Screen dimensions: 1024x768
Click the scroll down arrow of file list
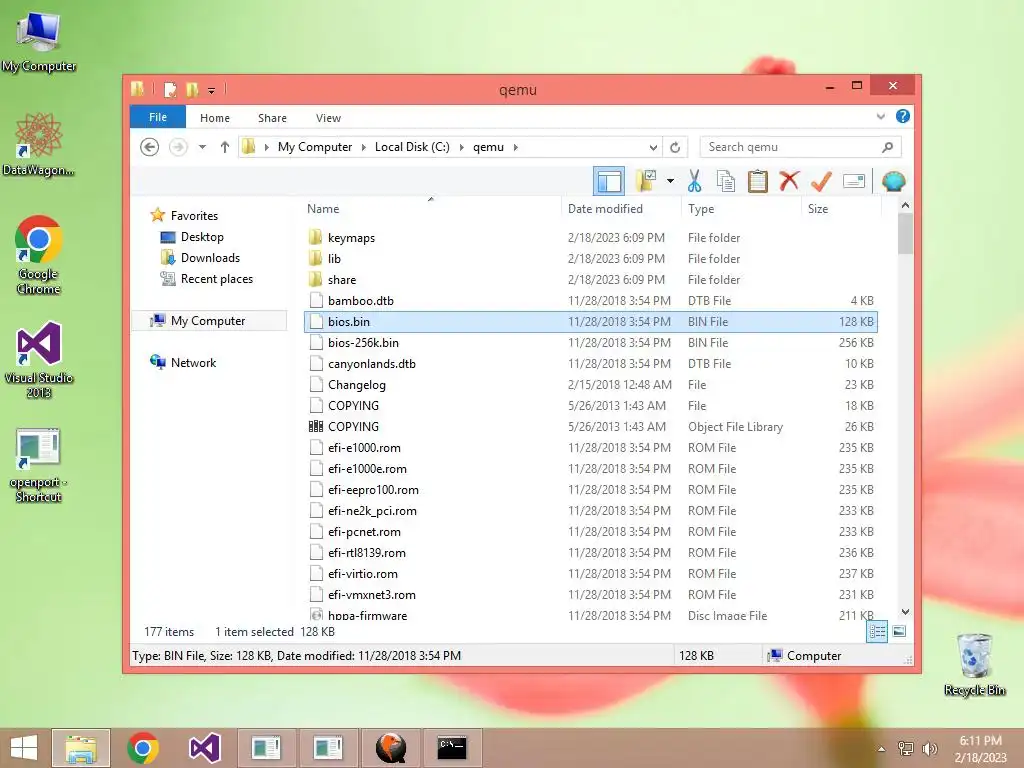coord(905,612)
